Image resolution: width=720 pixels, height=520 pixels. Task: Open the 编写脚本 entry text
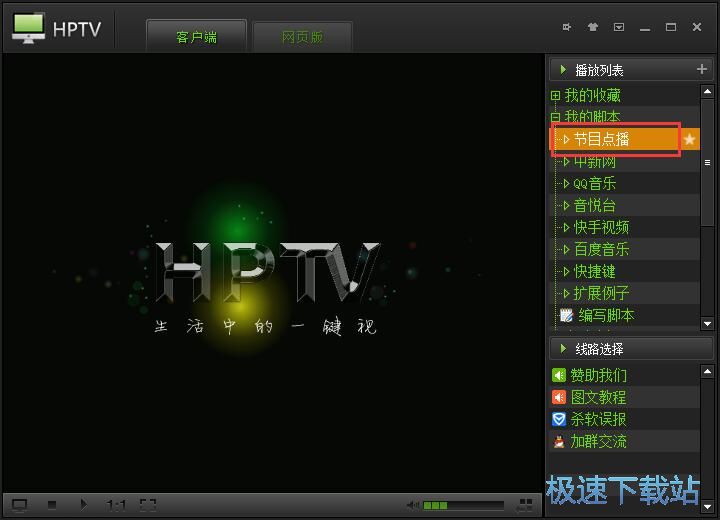(607, 316)
